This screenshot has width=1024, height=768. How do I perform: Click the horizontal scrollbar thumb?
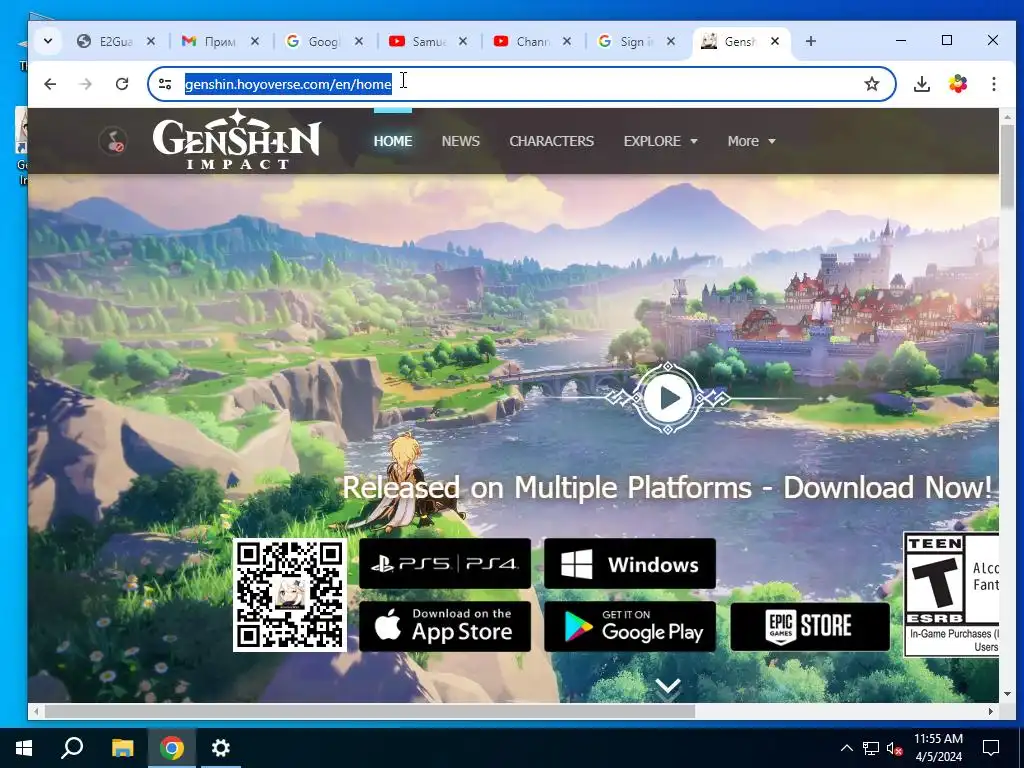coord(369,711)
